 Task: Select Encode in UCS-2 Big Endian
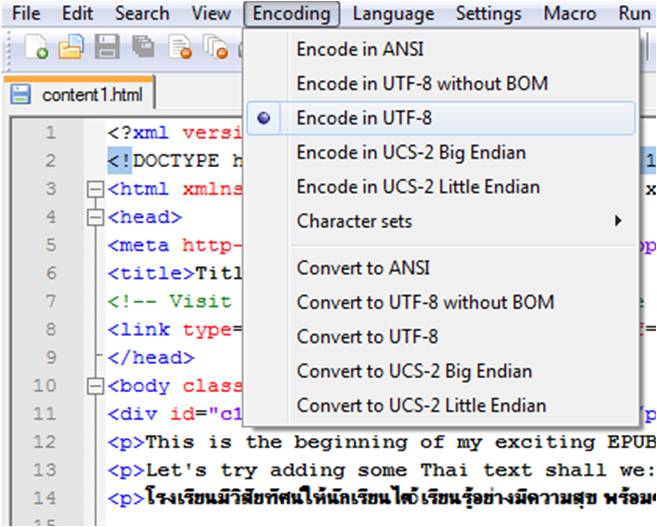pyautogui.click(x=441, y=152)
